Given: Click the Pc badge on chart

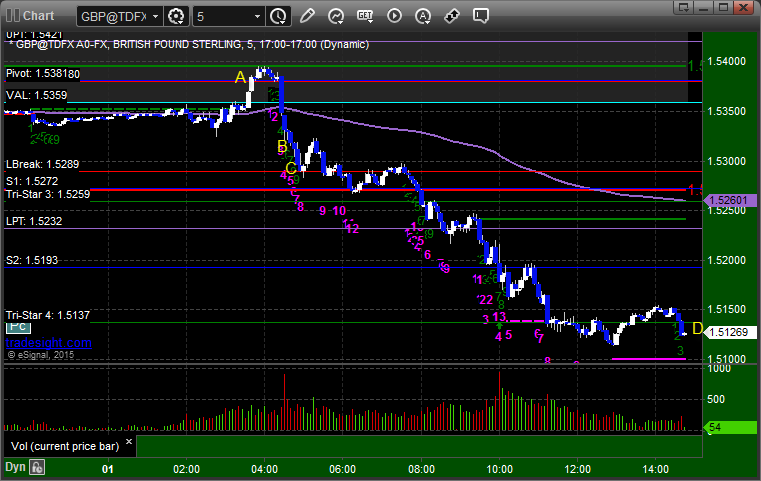Looking at the screenshot, I should 18,327.
